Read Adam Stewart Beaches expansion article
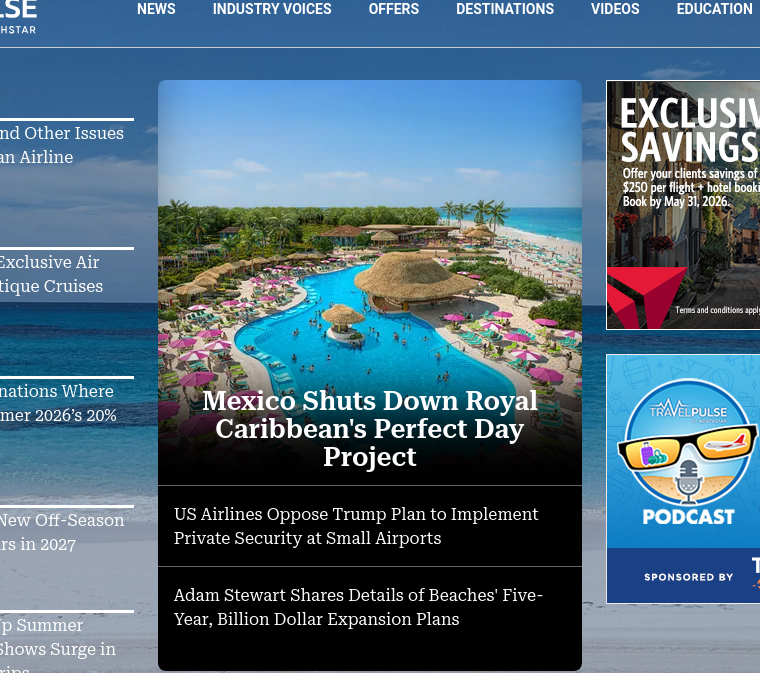The height and width of the screenshot is (673, 760). point(358,607)
